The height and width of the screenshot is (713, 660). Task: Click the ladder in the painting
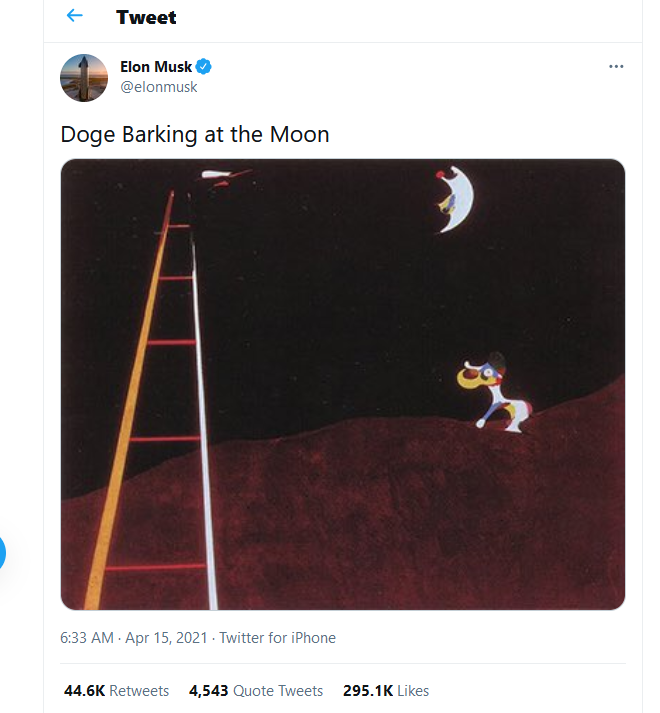[x=160, y=400]
